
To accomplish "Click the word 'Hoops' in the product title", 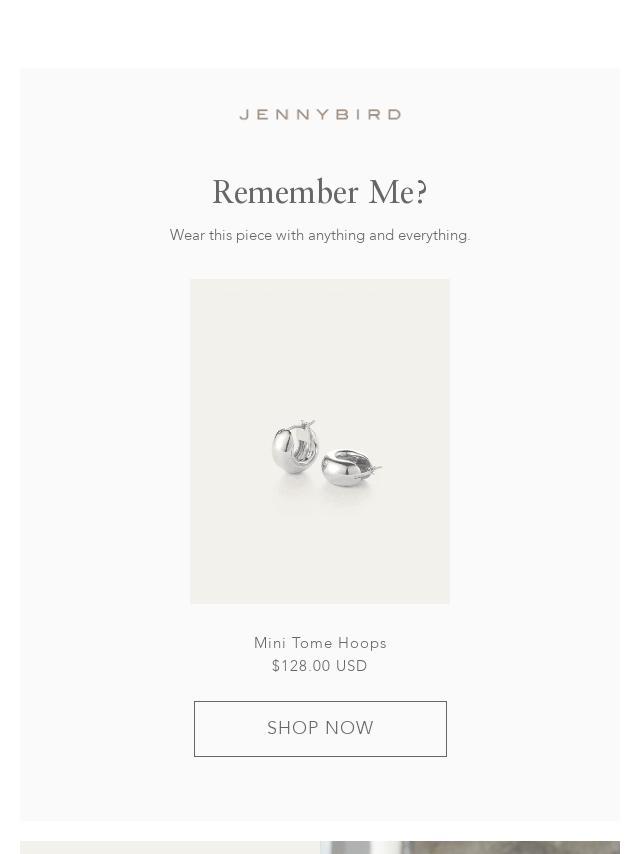I will click(x=362, y=643).
